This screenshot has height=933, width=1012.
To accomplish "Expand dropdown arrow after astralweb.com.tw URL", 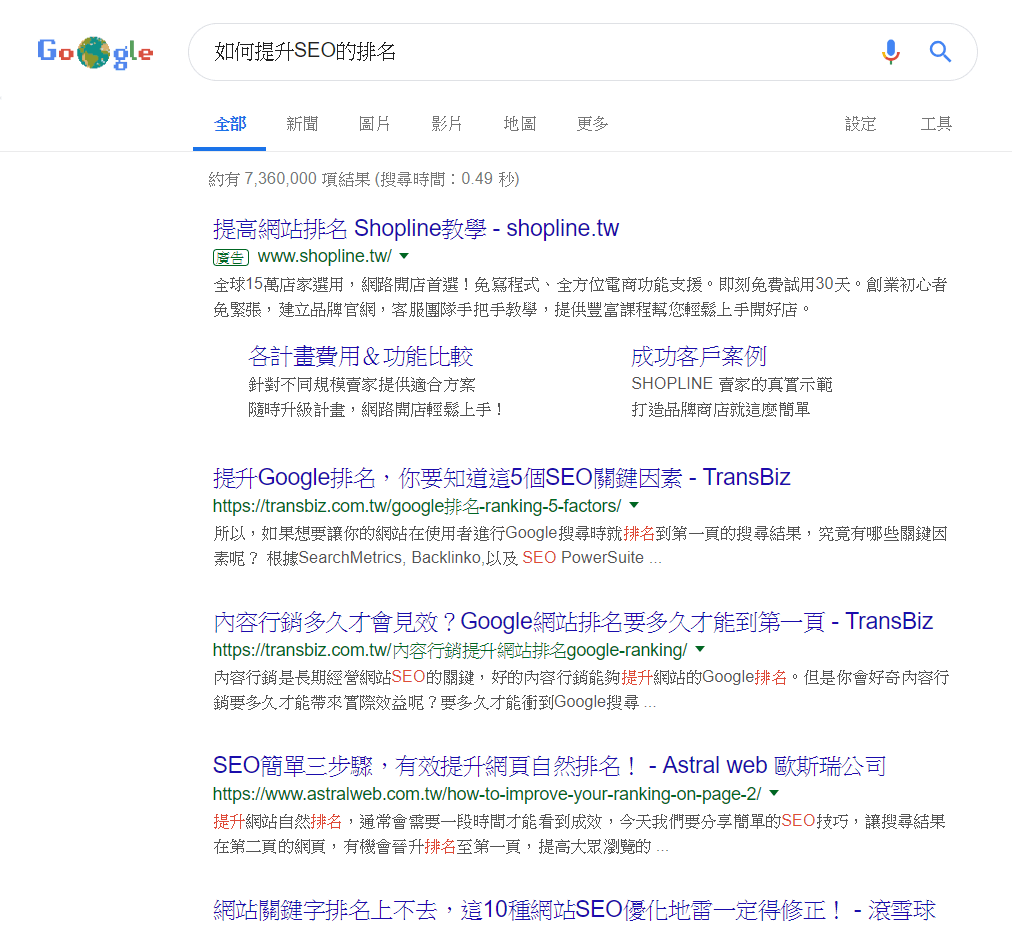I will 774,793.
